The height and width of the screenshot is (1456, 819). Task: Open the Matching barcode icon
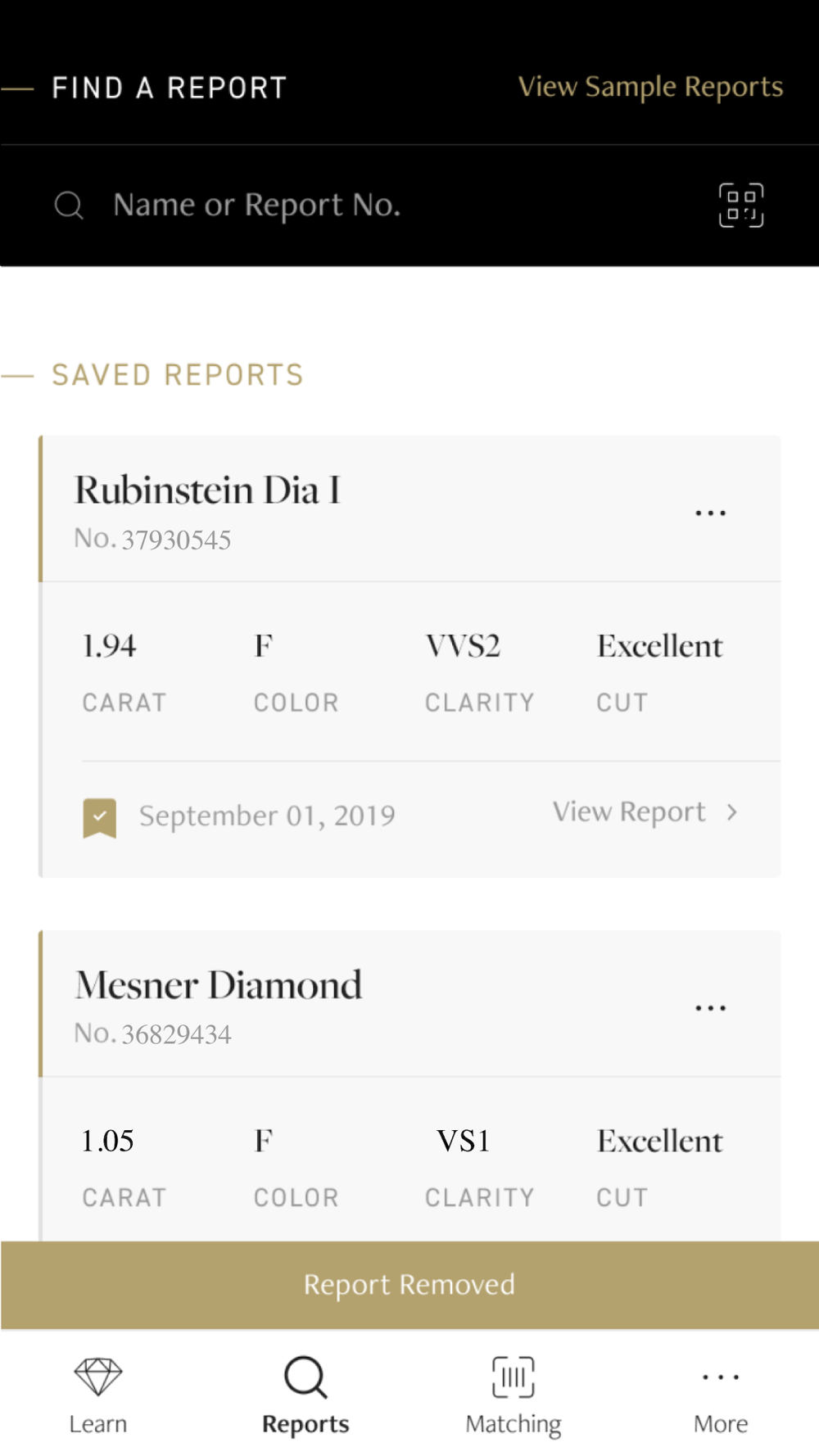tap(514, 1377)
